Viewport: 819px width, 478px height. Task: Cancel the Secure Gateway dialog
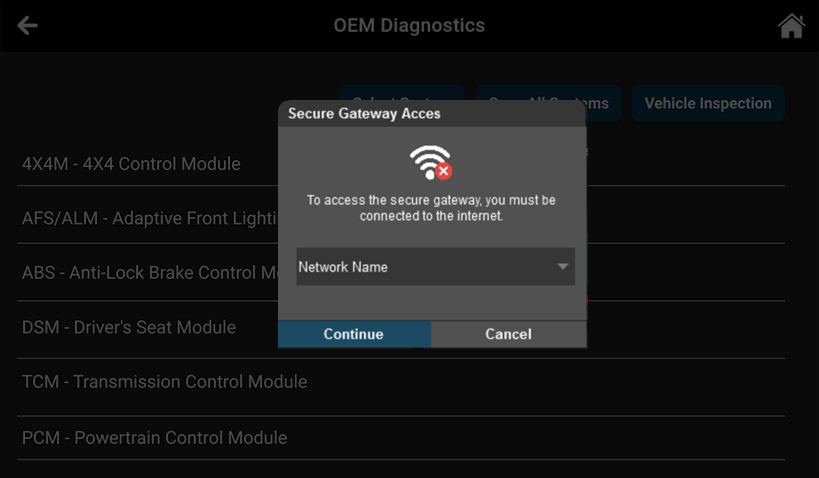point(508,334)
